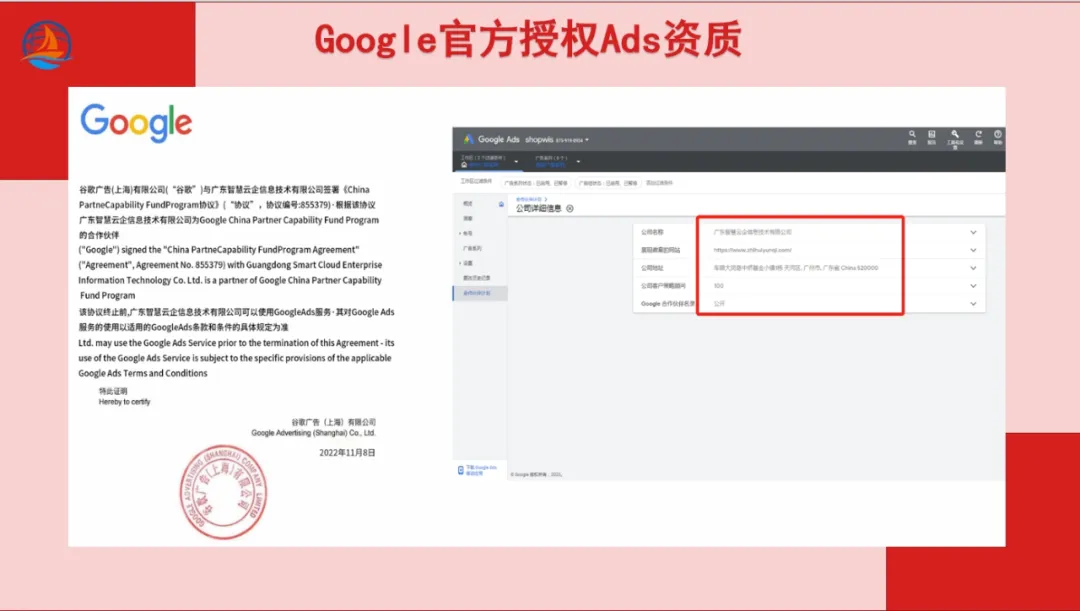Close 公司详细信息 with the circled X icon

click(570, 209)
